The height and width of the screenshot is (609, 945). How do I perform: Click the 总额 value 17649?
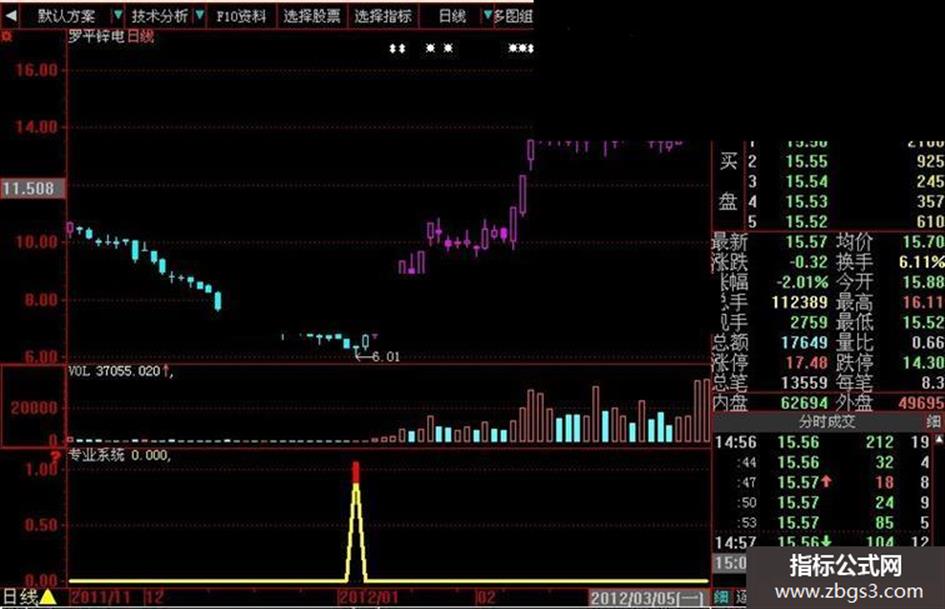[805, 342]
